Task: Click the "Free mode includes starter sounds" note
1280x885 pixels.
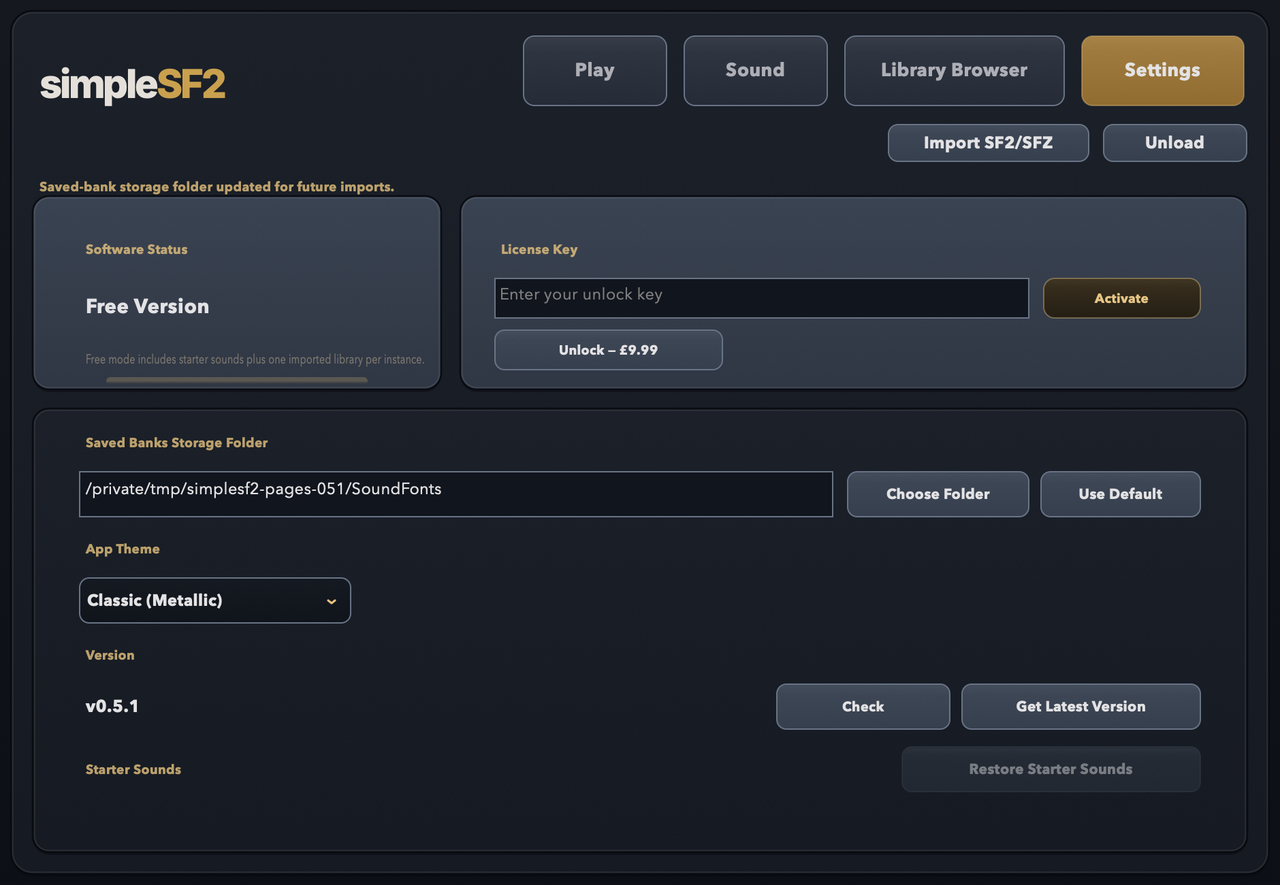Action: click(255, 359)
